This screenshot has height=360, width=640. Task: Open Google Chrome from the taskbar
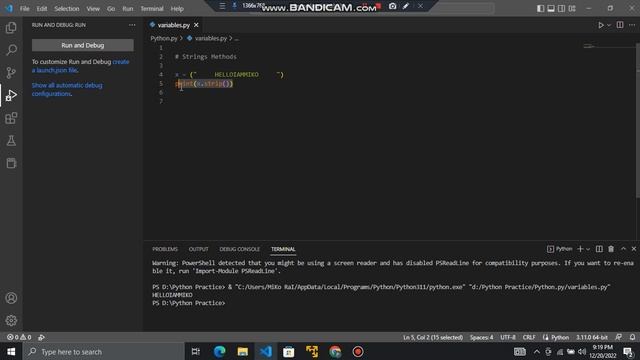(x=335, y=351)
